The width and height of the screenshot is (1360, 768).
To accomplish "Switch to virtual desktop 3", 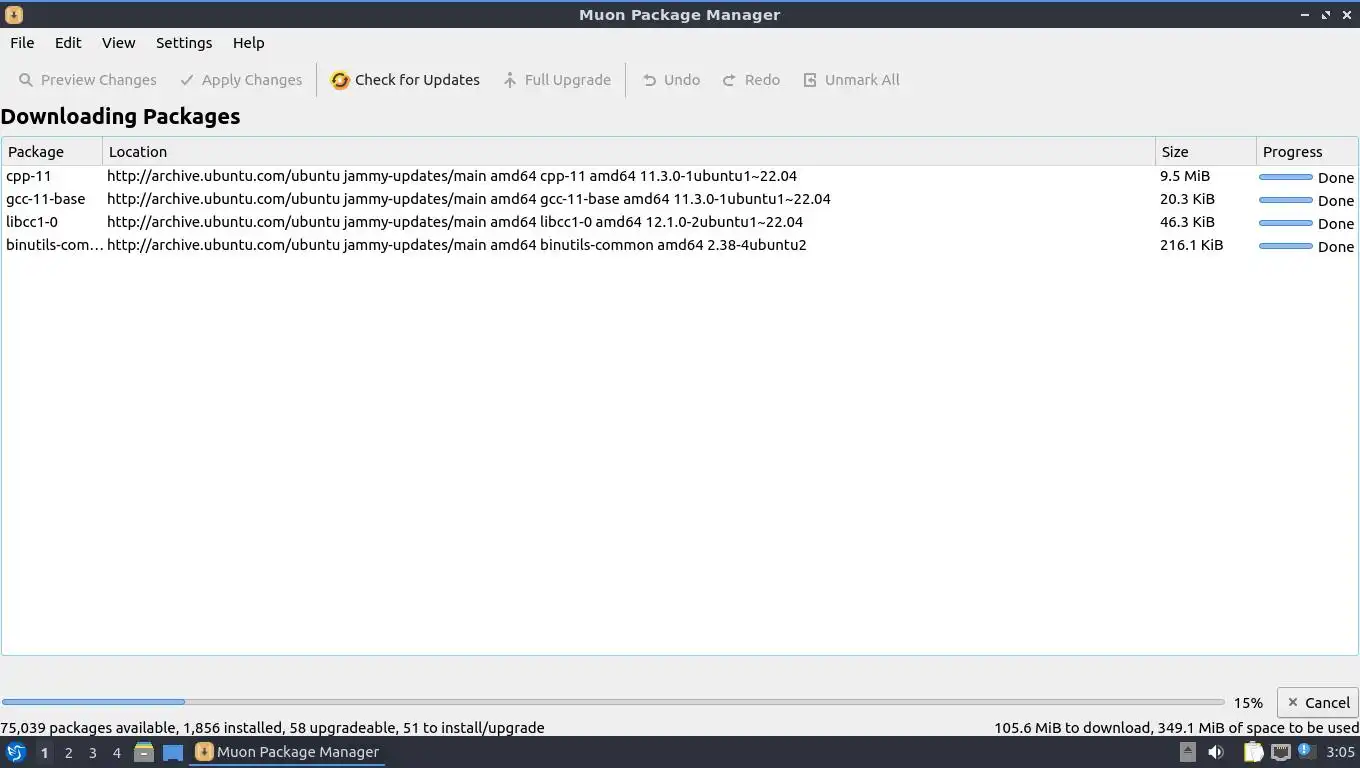I will (x=92, y=752).
